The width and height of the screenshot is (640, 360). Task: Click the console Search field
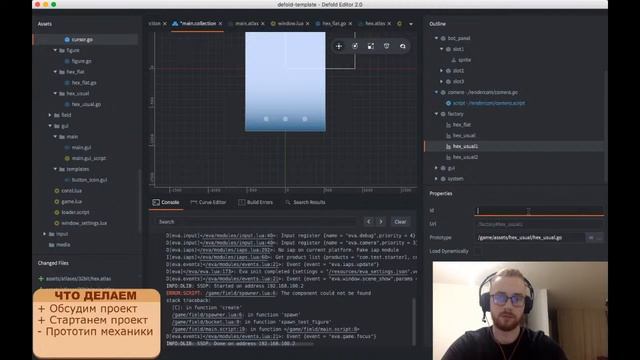[256, 222]
